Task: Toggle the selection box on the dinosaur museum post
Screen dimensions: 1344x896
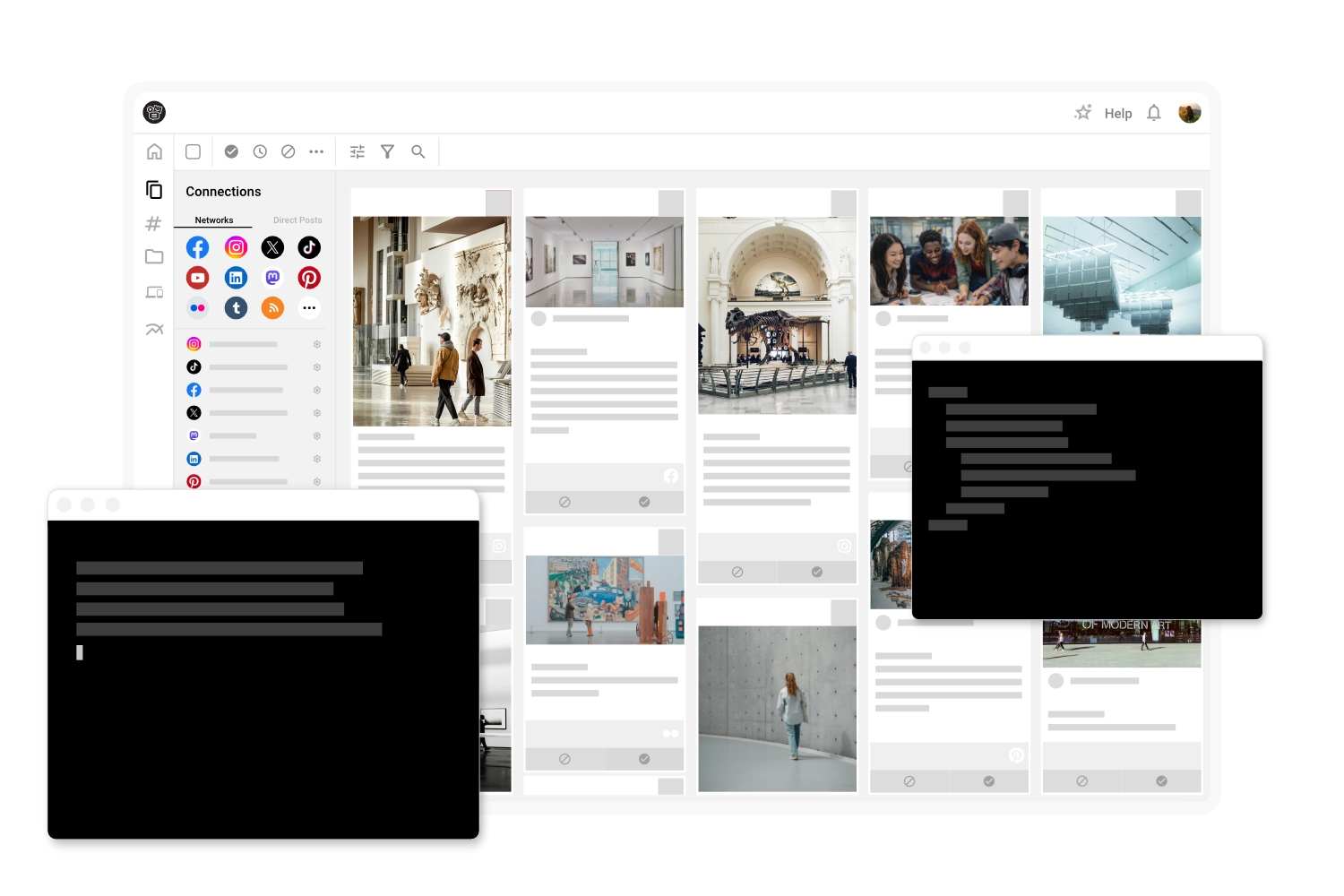Action: (843, 202)
